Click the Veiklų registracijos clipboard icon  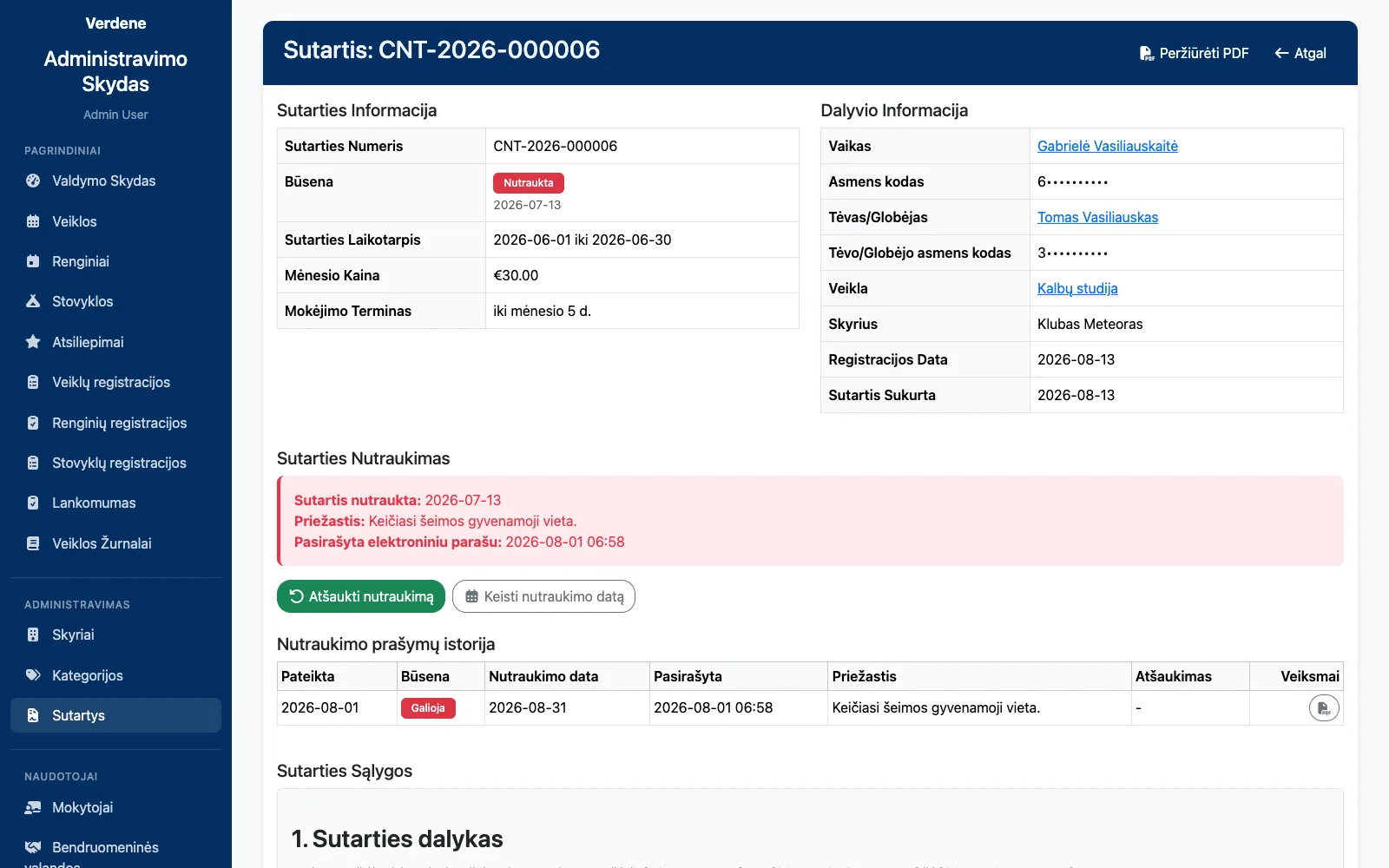point(33,382)
